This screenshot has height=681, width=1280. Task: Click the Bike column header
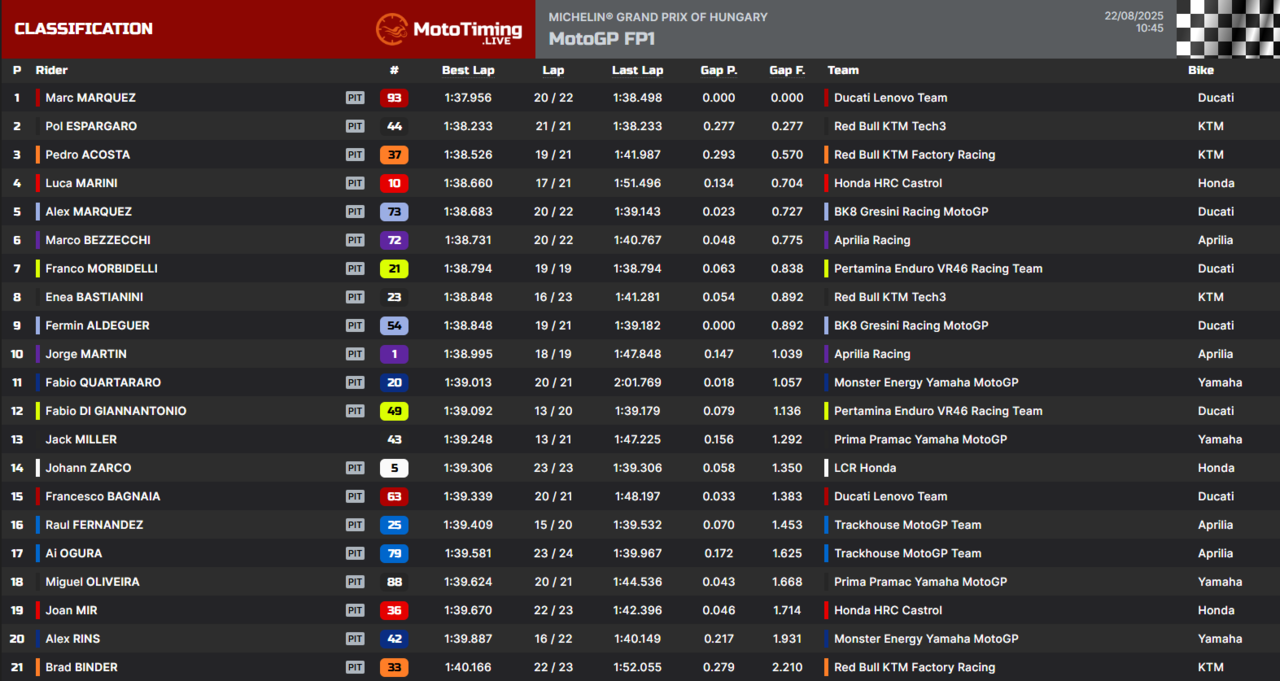pyautogui.click(x=1201, y=70)
